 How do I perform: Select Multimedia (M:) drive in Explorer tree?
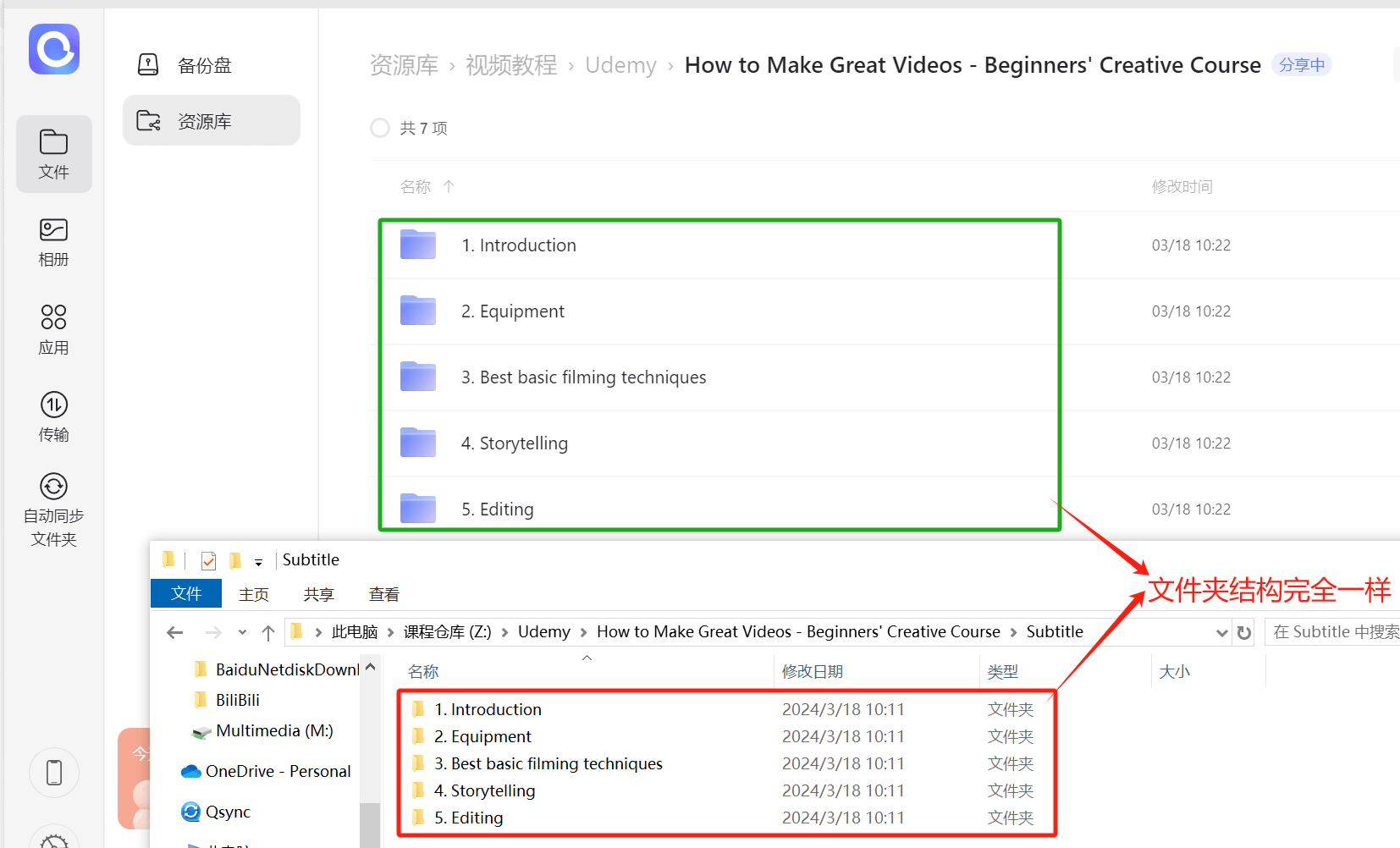point(262,730)
